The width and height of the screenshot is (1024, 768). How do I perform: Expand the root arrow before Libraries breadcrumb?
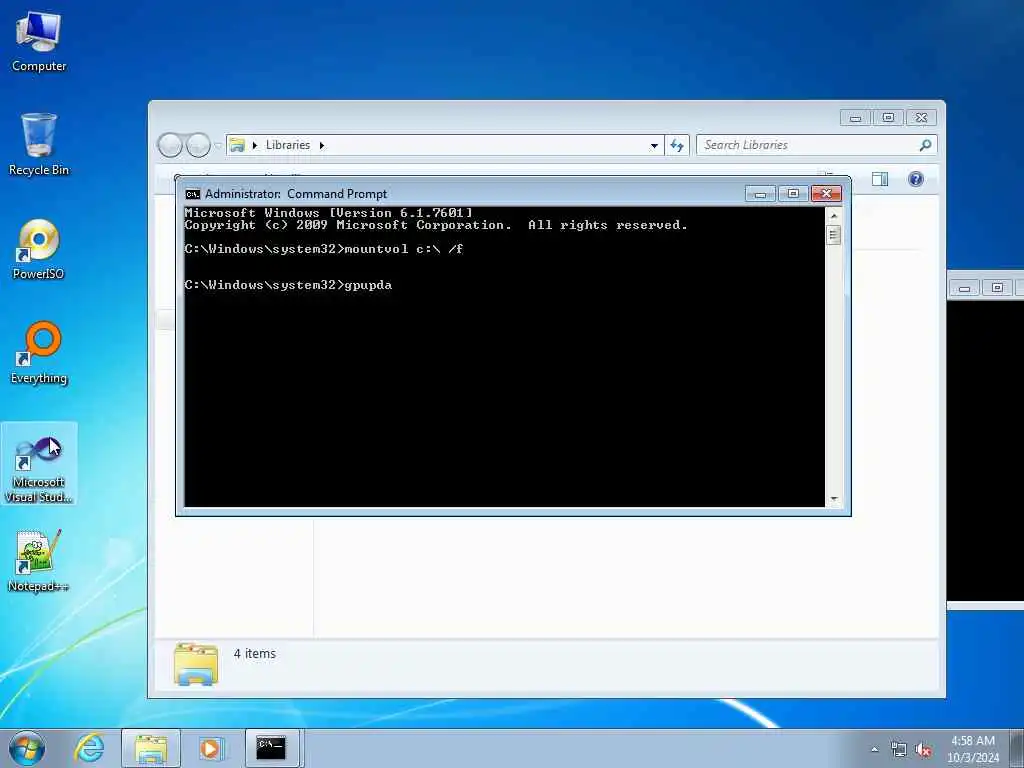[255, 145]
